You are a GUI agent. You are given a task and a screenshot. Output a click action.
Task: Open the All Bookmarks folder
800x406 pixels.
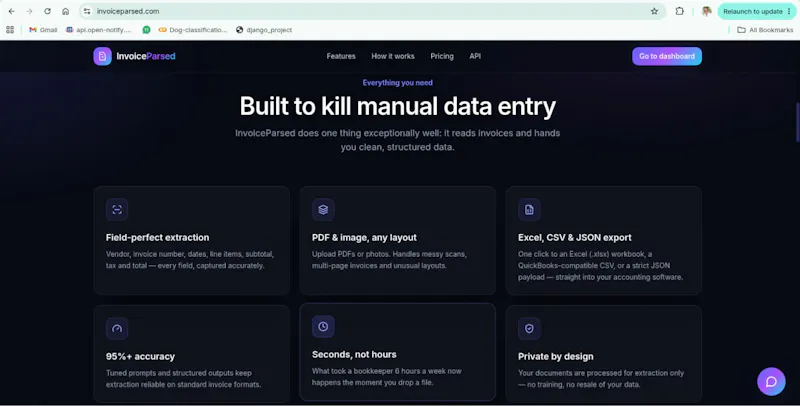(765, 30)
